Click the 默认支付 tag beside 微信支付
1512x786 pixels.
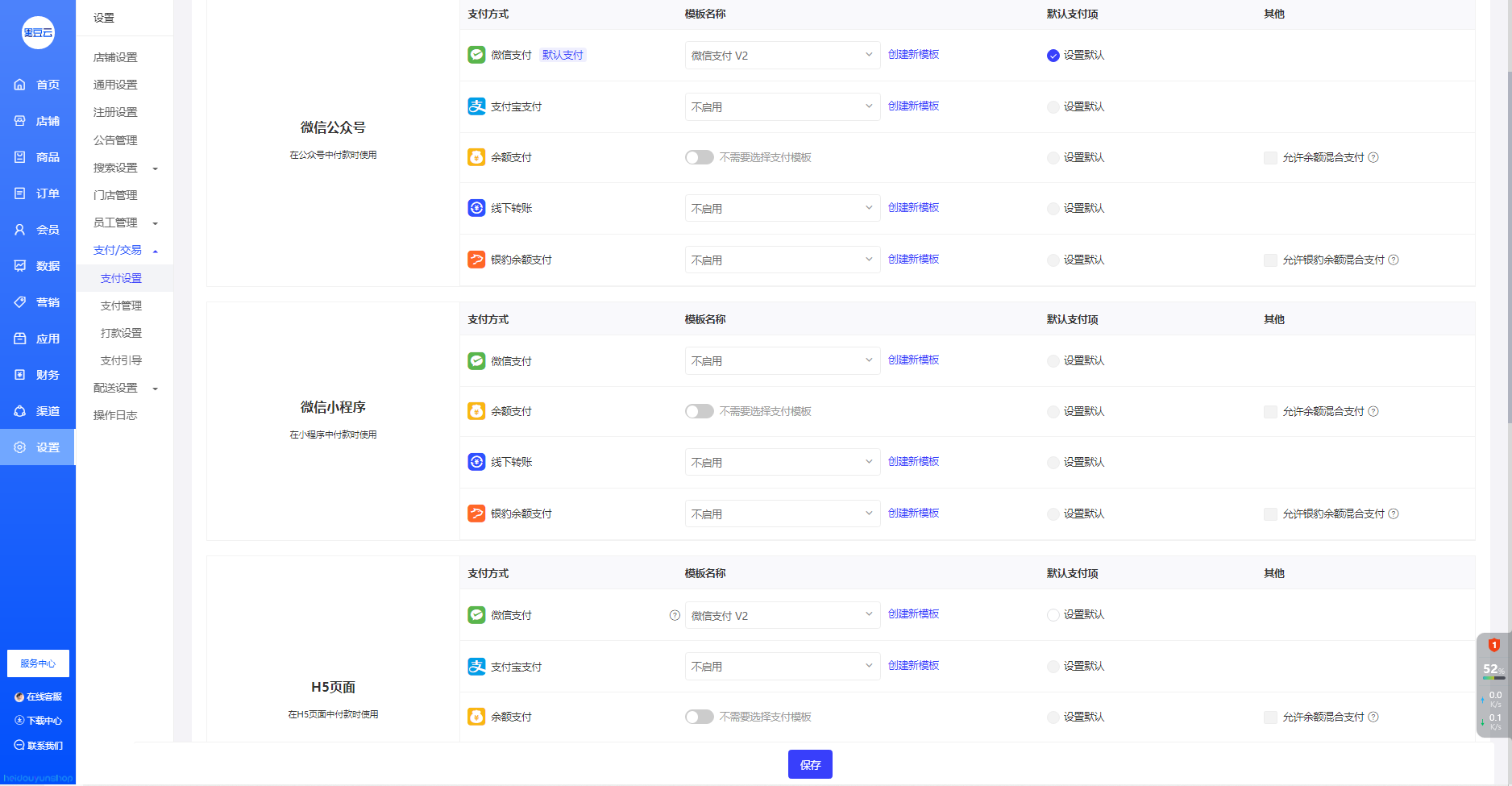(563, 55)
